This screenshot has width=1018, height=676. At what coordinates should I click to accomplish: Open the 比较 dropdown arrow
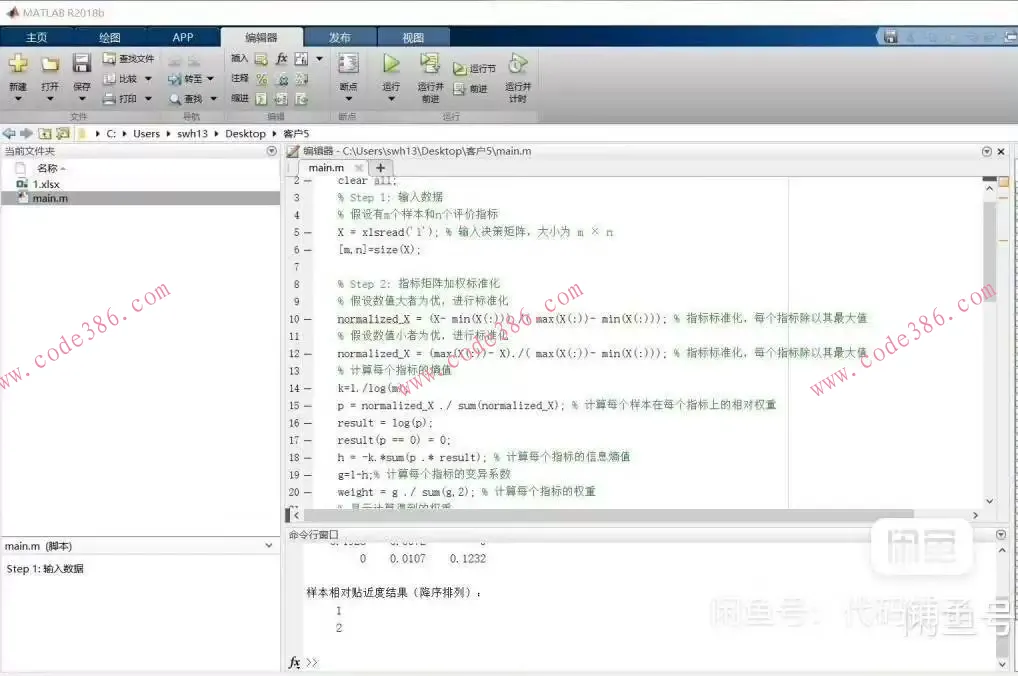[x=148, y=79]
